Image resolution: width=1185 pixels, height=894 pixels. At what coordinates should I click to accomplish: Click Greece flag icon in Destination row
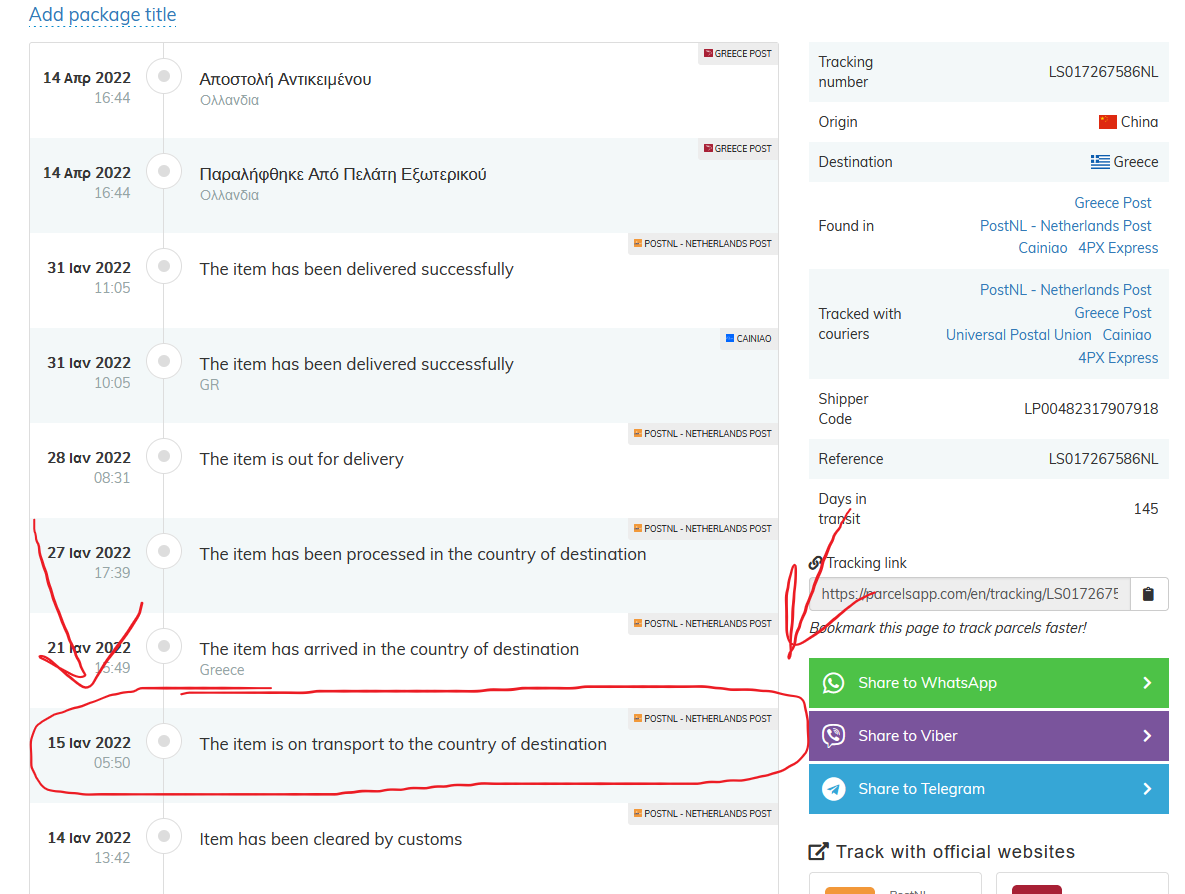click(x=1100, y=162)
